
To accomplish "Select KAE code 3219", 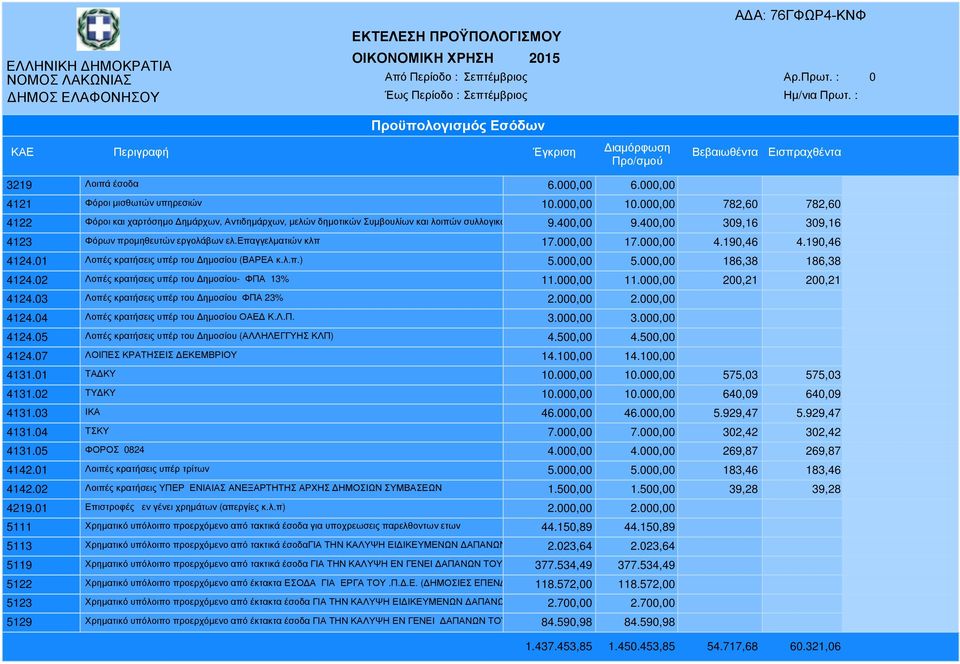I will [20, 185].
